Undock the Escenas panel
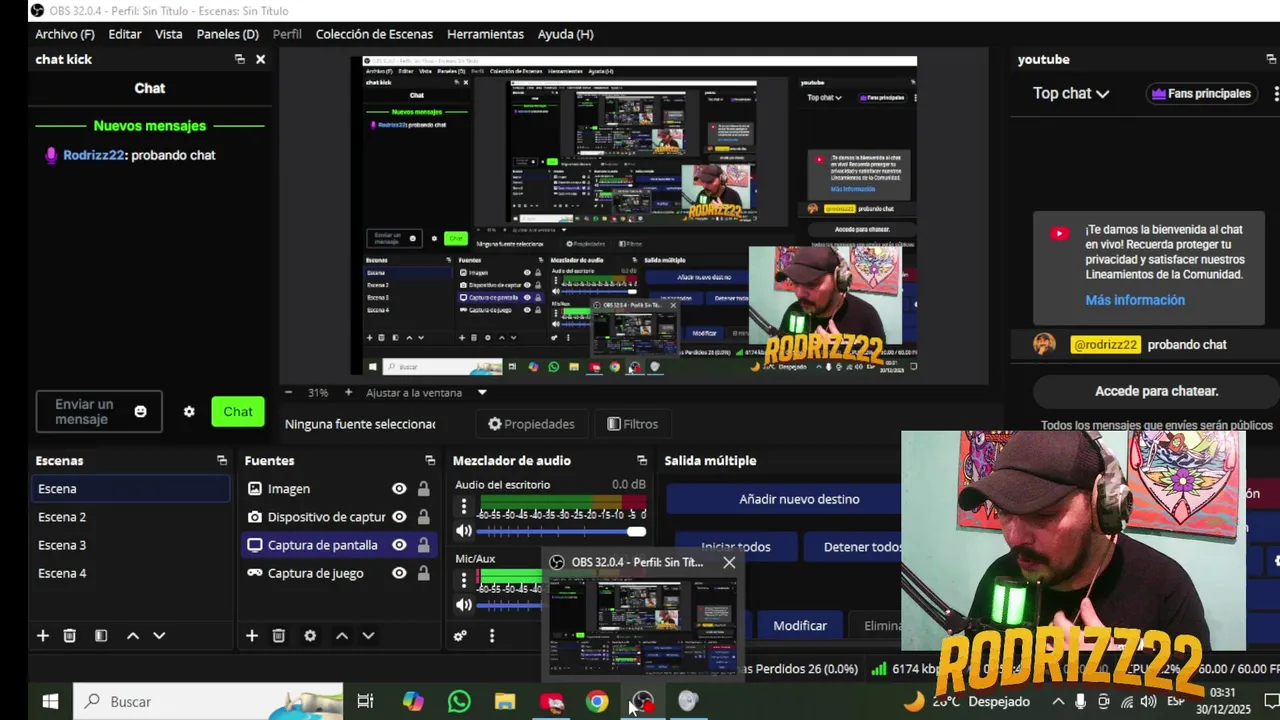The width and height of the screenshot is (1280, 720). tap(222, 460)
